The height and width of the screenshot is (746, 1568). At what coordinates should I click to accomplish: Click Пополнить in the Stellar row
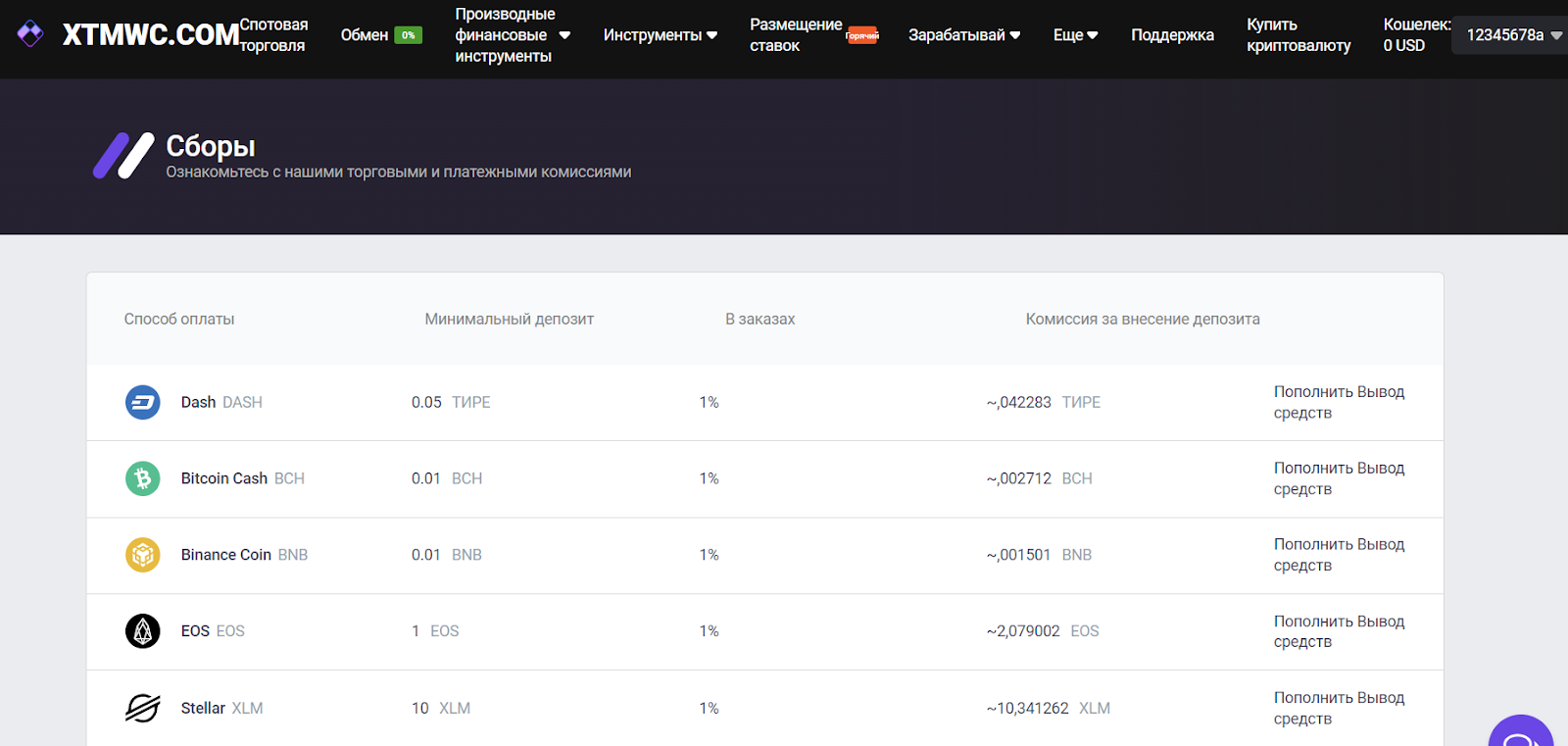tap(1313, 698)
